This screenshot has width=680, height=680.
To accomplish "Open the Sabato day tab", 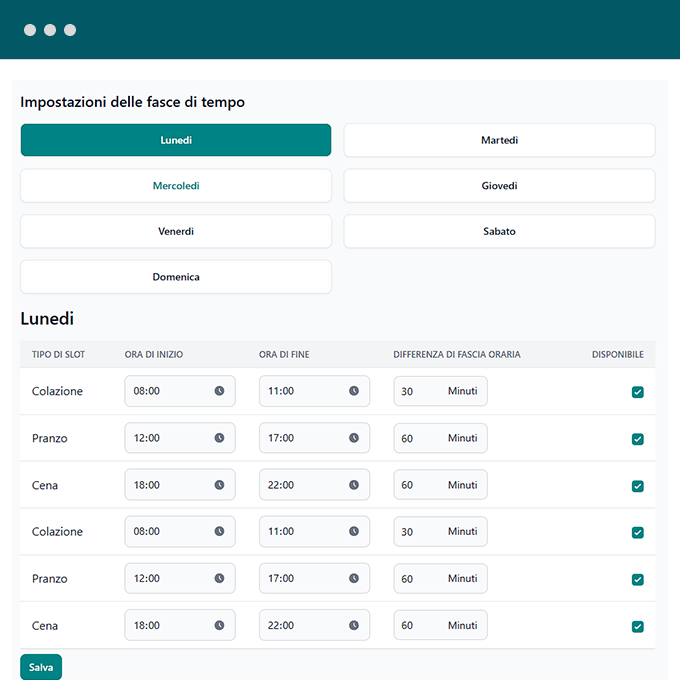I will (x=499, y=231).
